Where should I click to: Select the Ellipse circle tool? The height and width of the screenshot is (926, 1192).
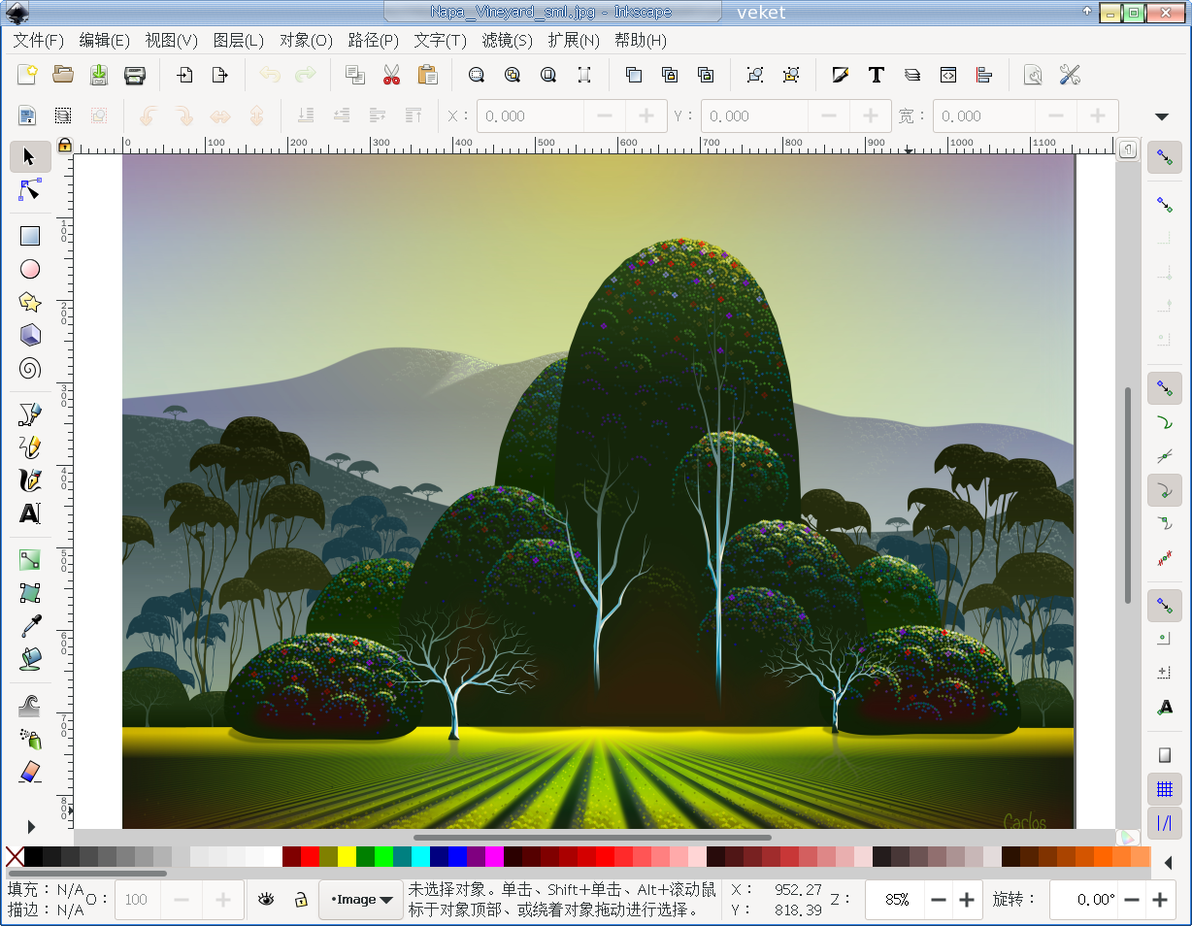point(30,269)
